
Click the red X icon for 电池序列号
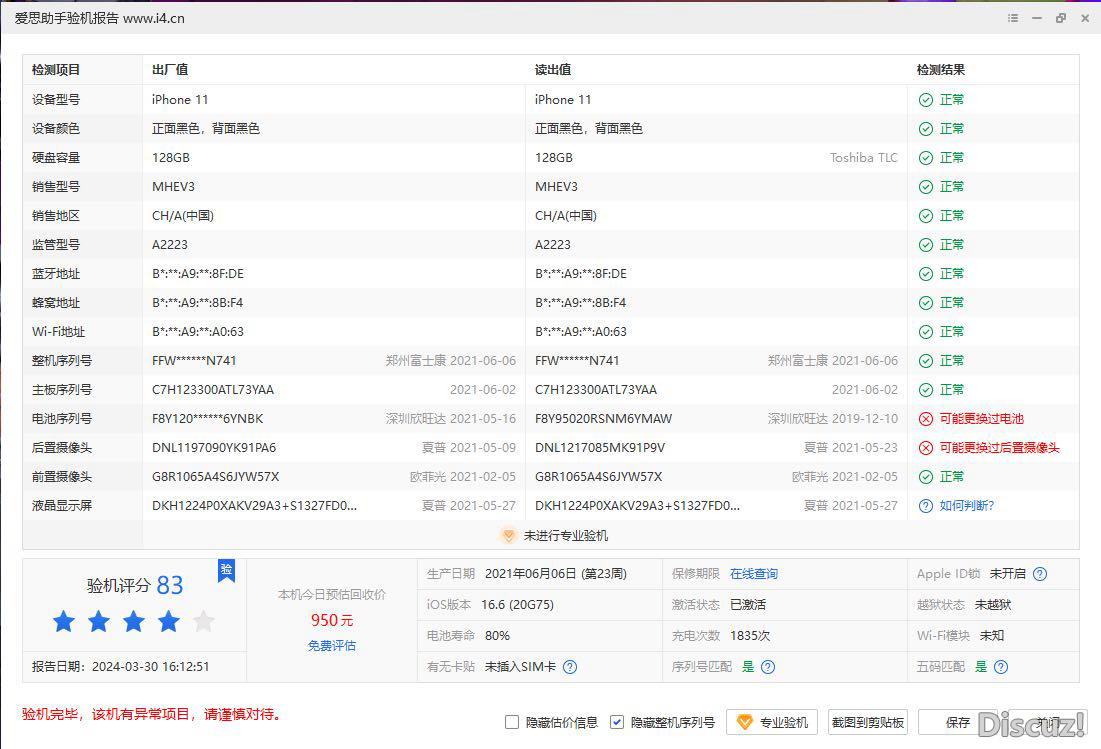pos(925,419)
